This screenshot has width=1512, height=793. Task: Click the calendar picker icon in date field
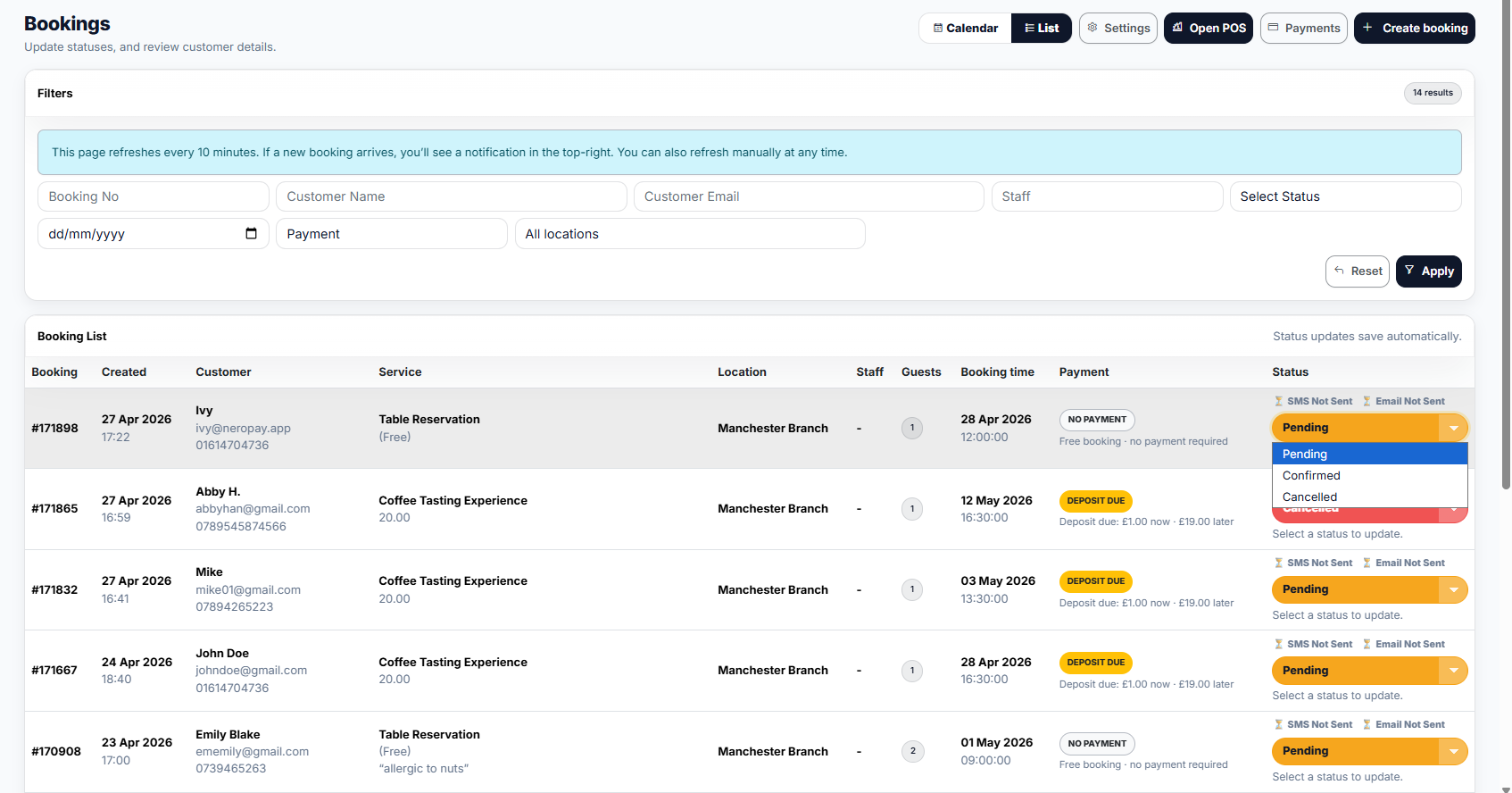click(x=251, y=234)
